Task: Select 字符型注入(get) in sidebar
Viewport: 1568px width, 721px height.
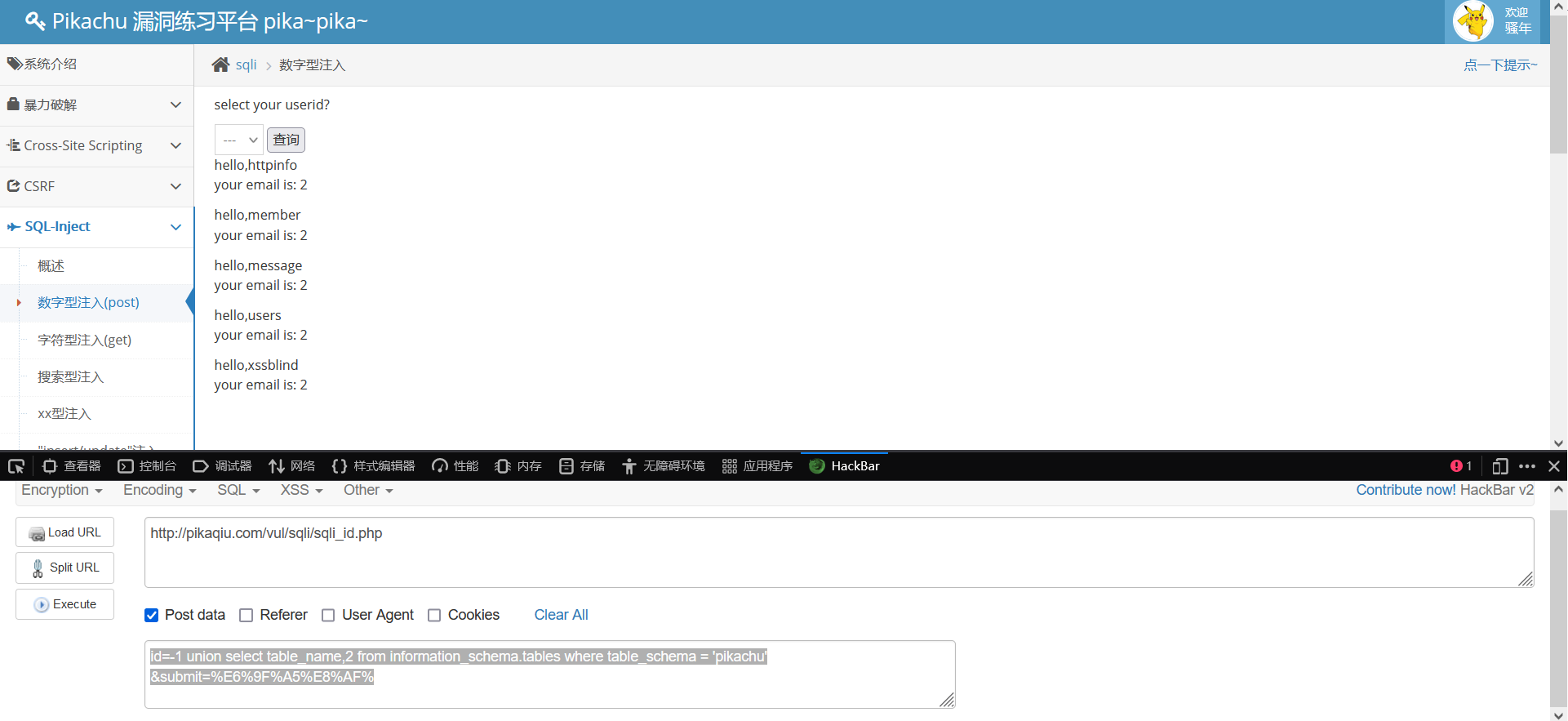Action: pos(84,340)
